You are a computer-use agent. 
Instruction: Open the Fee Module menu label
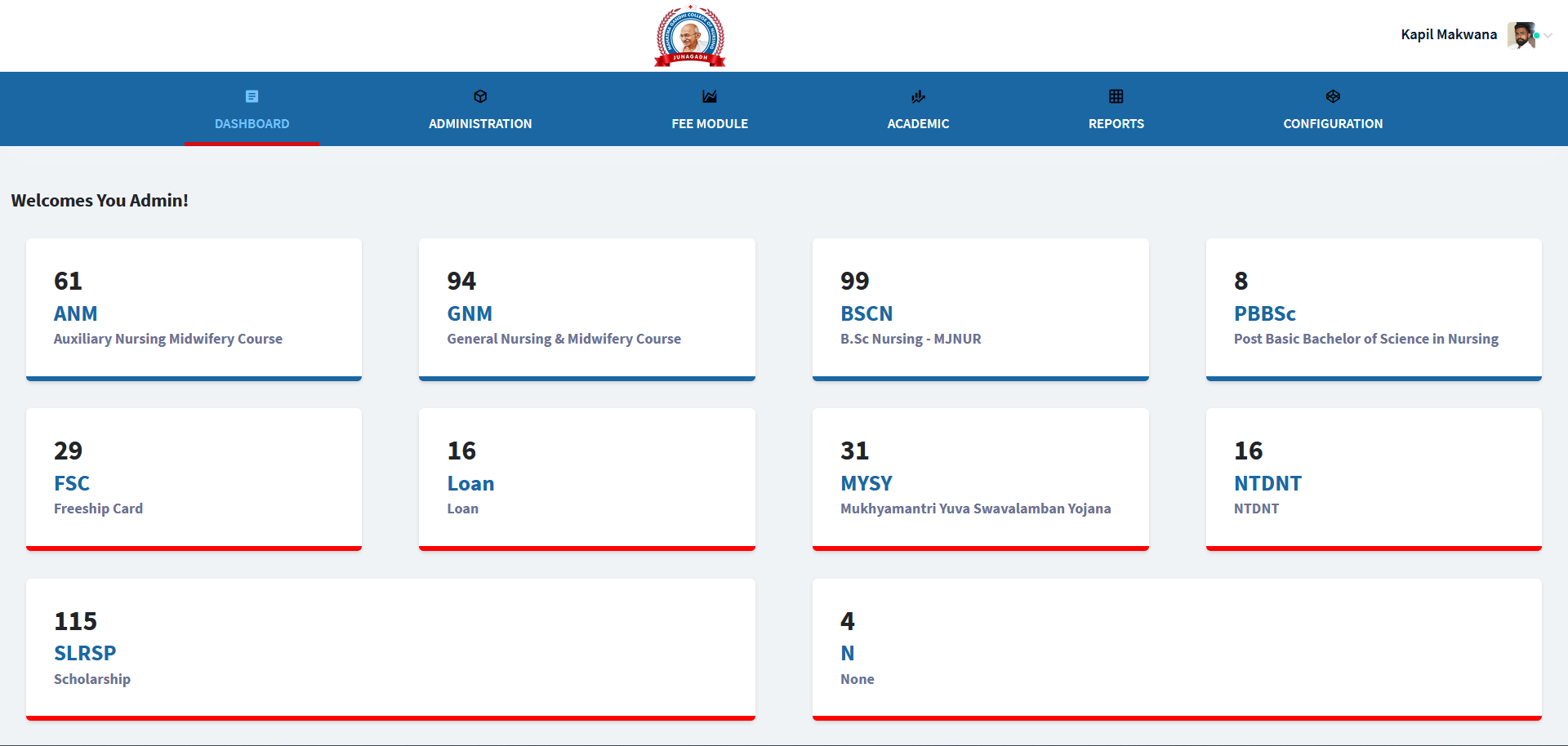pyautogui.click(x=710, y=124)
